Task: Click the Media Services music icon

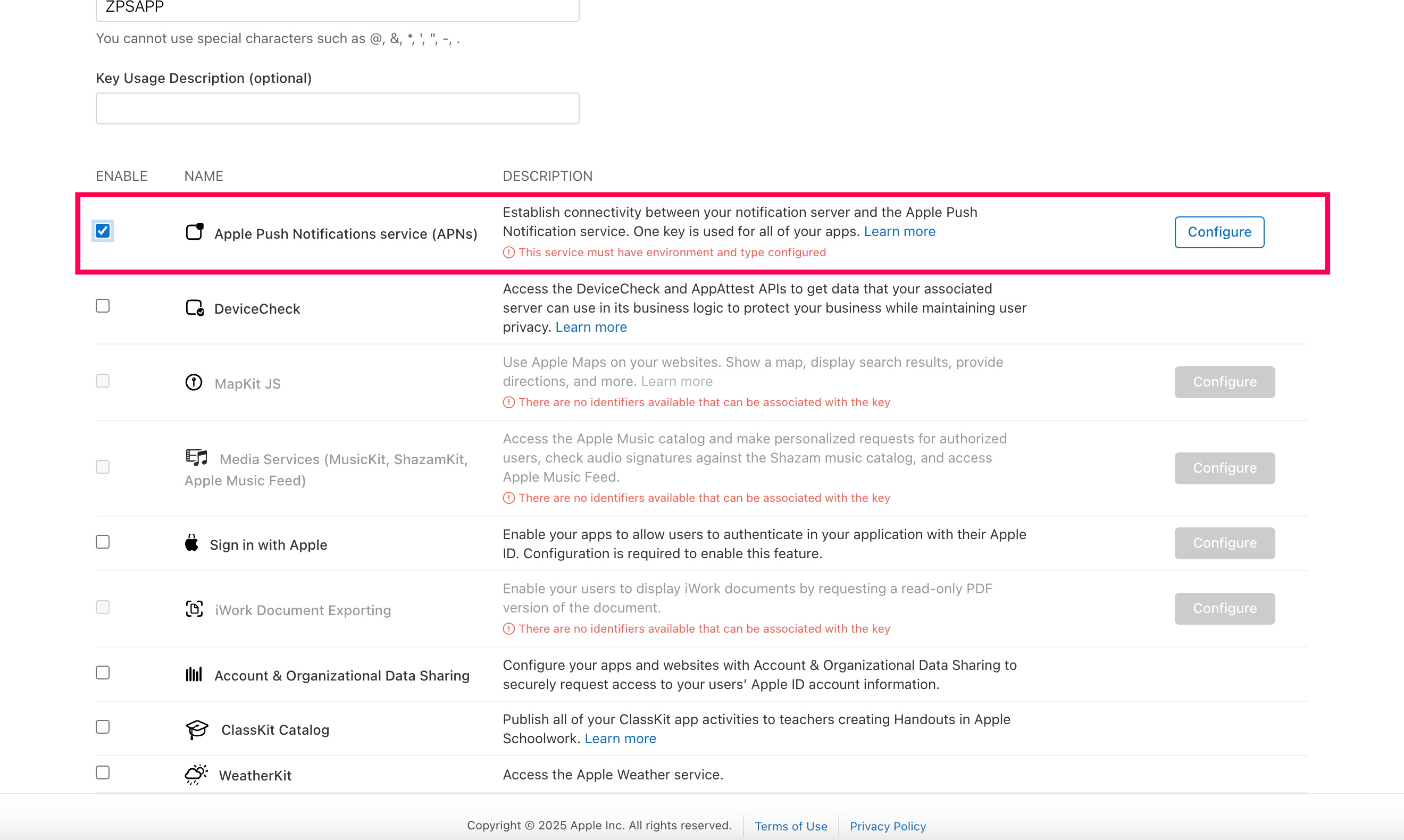Action: click(196, 457)
